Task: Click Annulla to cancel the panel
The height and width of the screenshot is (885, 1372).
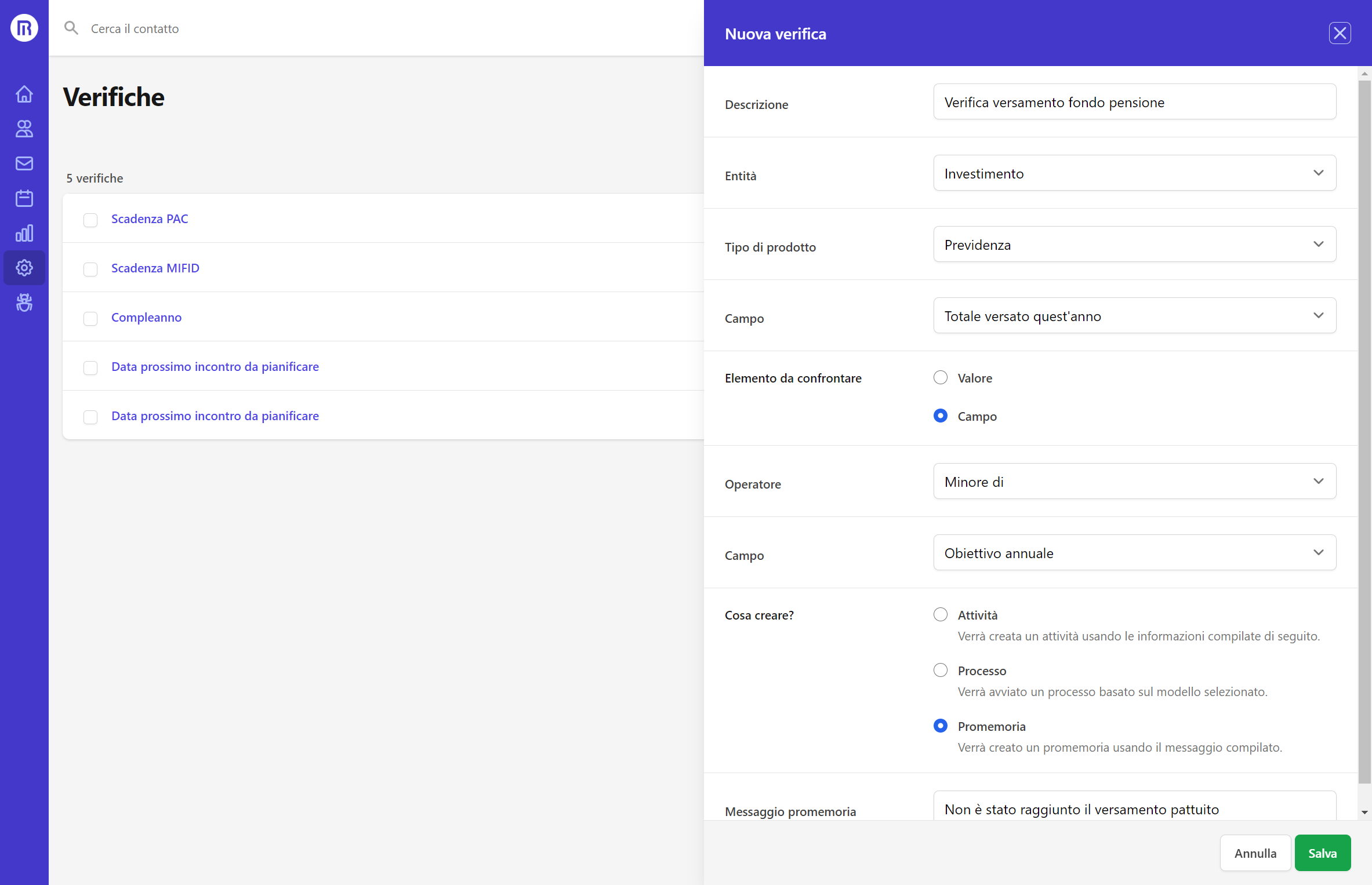Action: pyautogui.click(x=1255, y=853)
